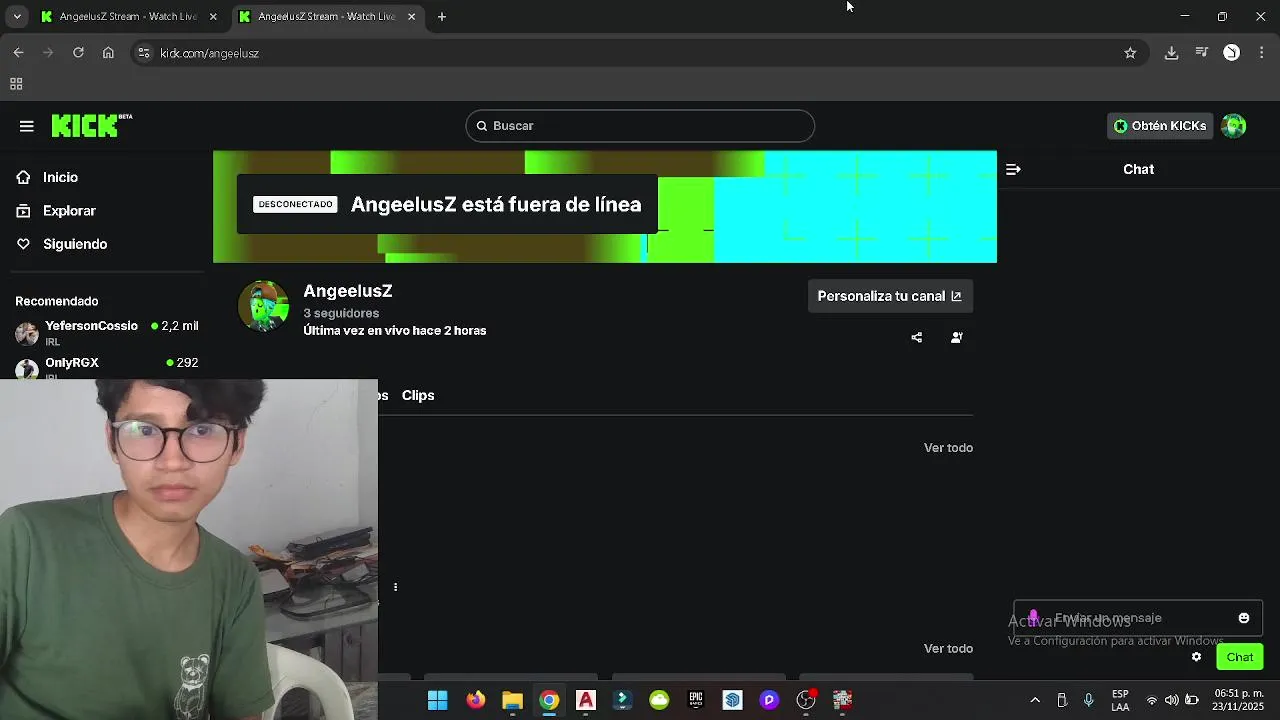Click the browser home button
The width and height of the screenshot is (1280, 720).
[108, 53]
